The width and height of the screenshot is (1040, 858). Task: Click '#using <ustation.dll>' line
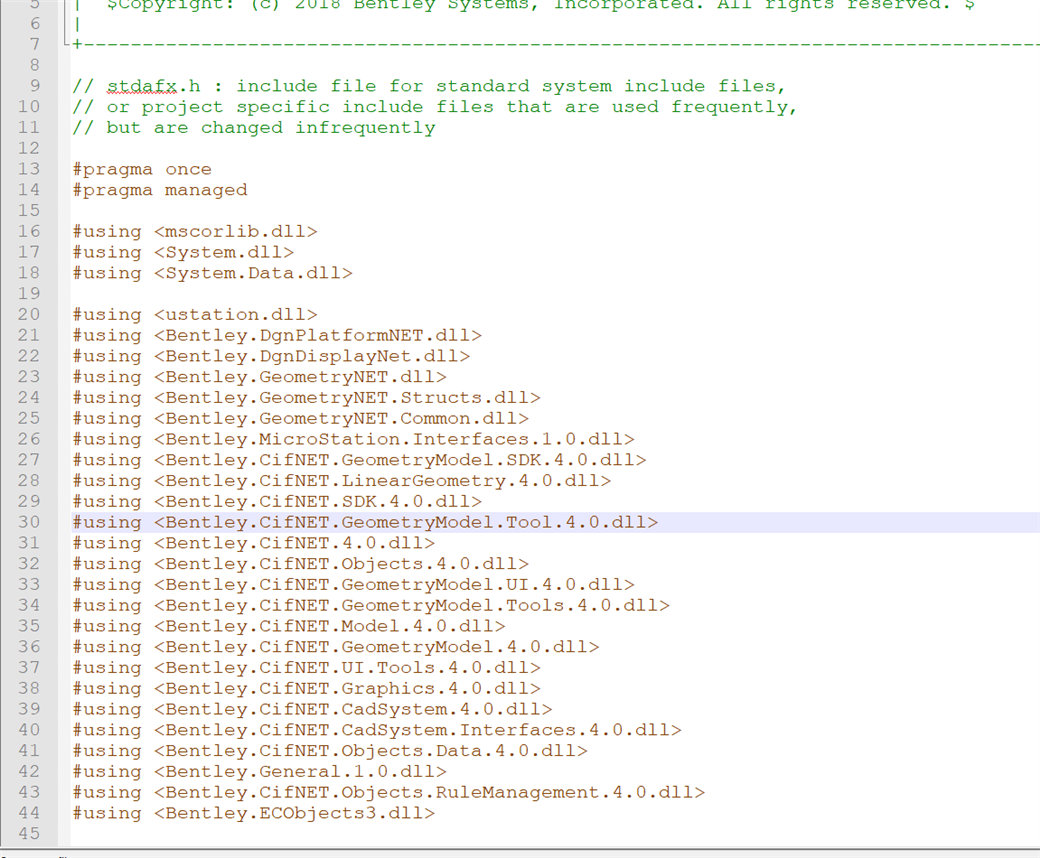click(x=195, y=314)
